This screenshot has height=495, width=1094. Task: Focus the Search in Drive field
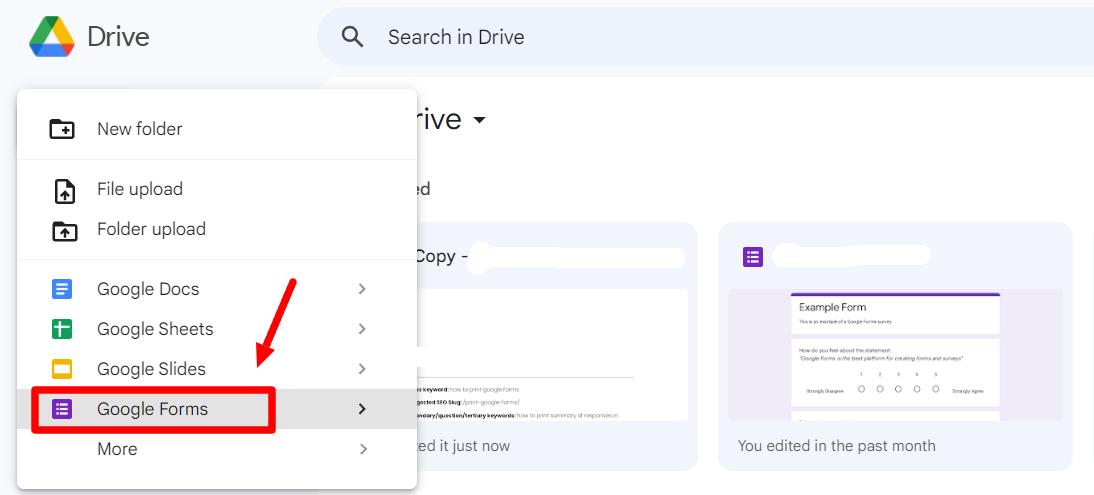[705, 37]
